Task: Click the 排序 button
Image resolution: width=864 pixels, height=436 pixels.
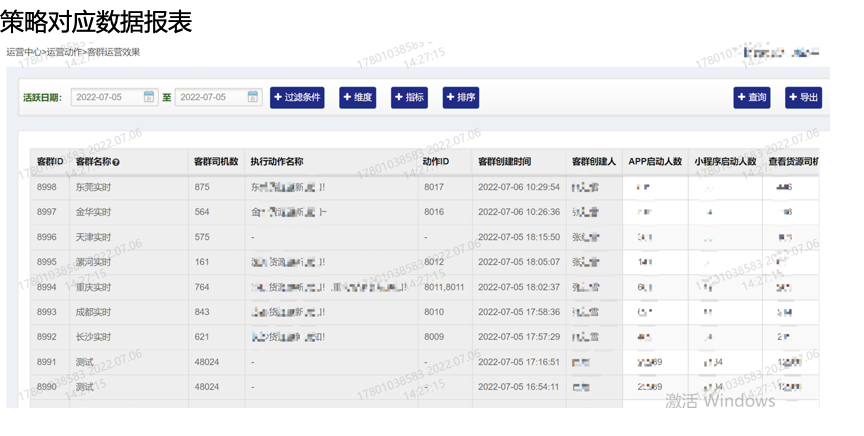Action: point(461,98)
